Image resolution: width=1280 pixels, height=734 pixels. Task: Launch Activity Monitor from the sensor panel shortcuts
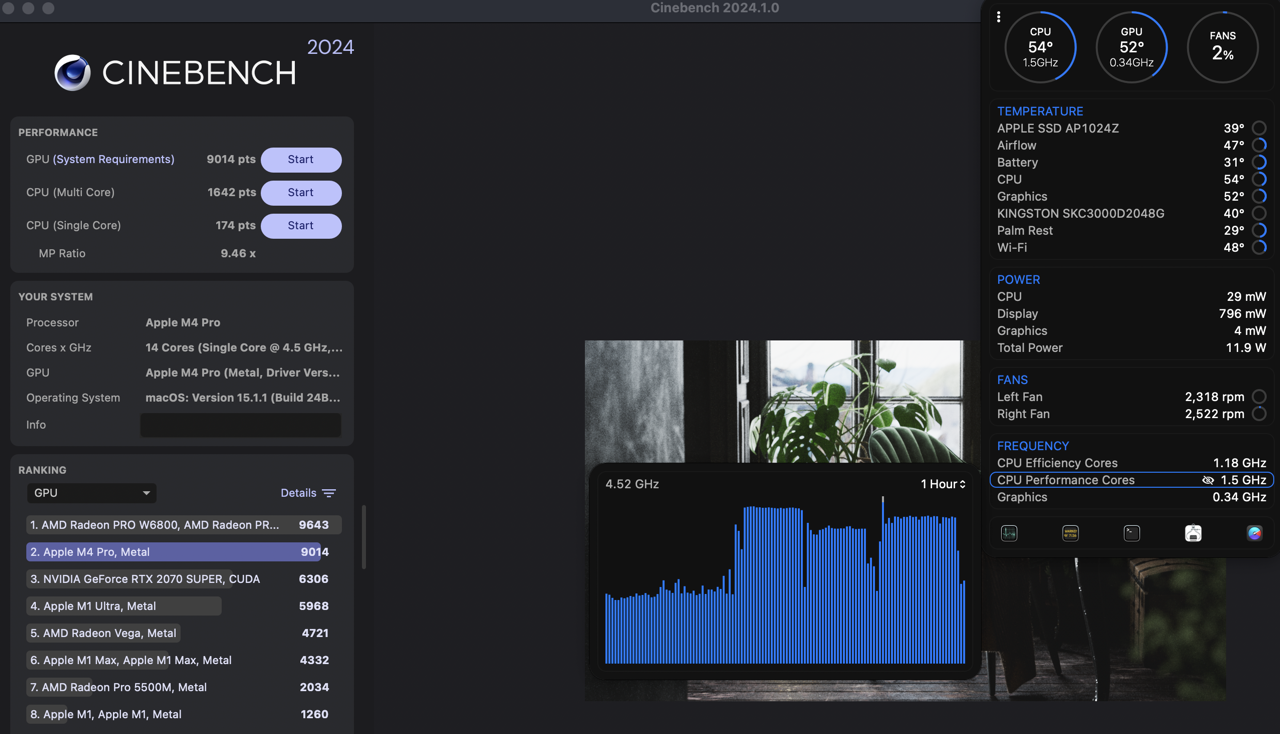[1009, 533]
